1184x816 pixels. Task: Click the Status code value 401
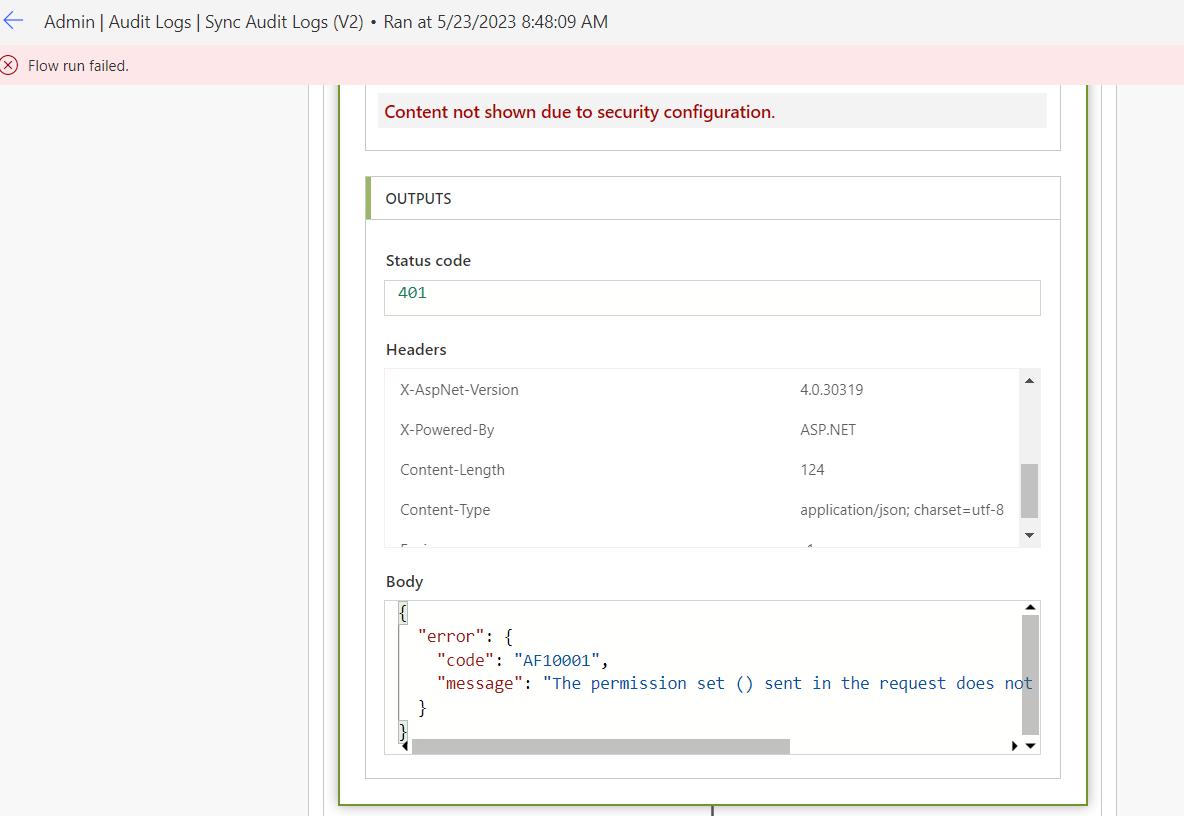click(412, 292)
